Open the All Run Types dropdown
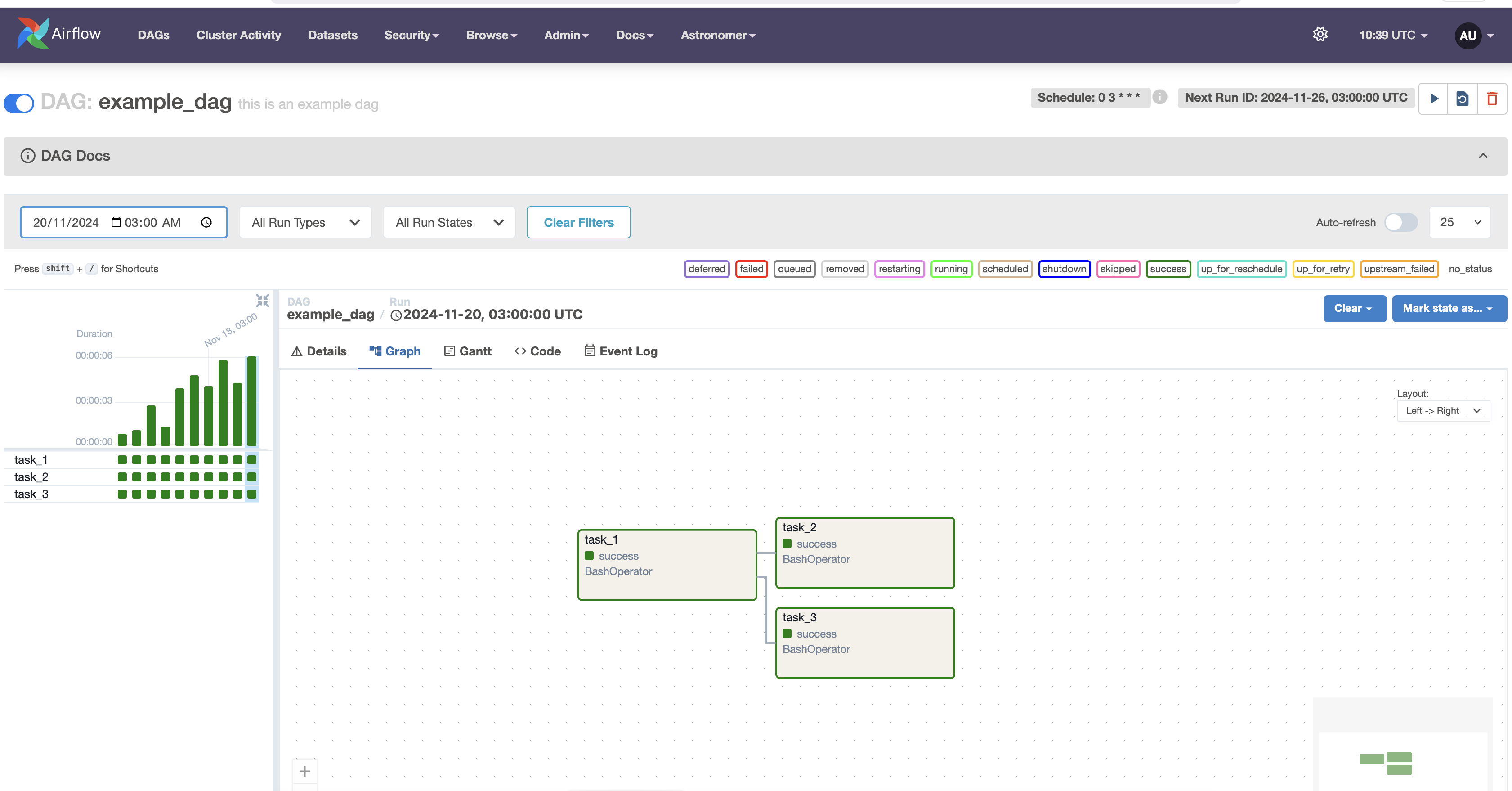1512x791 pixels. [x=305, y=223]
